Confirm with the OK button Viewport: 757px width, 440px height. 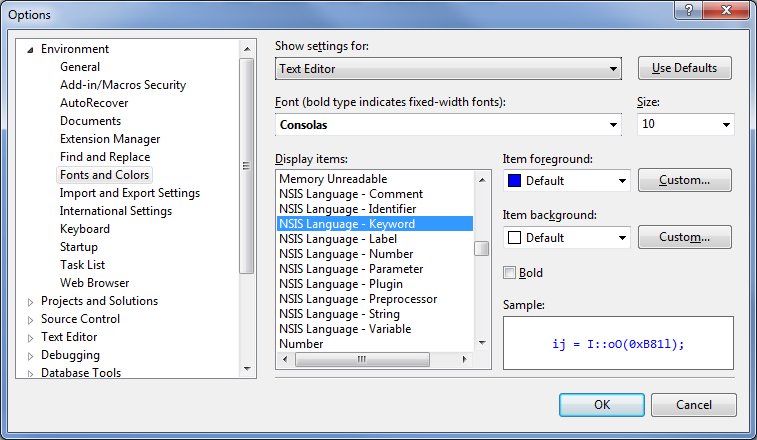[602, 405]
